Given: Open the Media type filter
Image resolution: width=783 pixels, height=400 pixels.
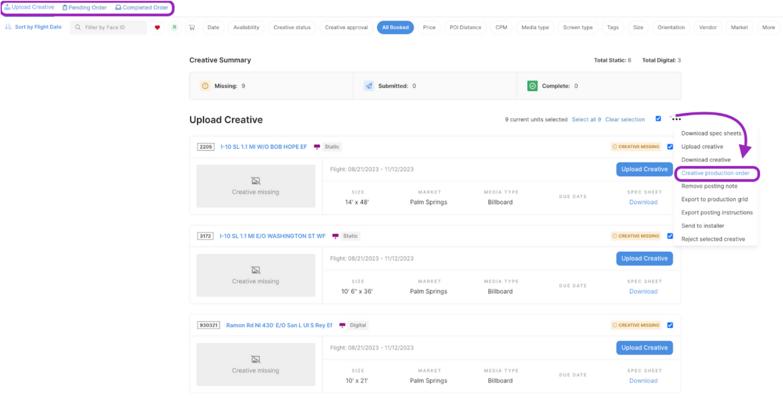Looking at the screenshot, I should (x=535, y=27).
